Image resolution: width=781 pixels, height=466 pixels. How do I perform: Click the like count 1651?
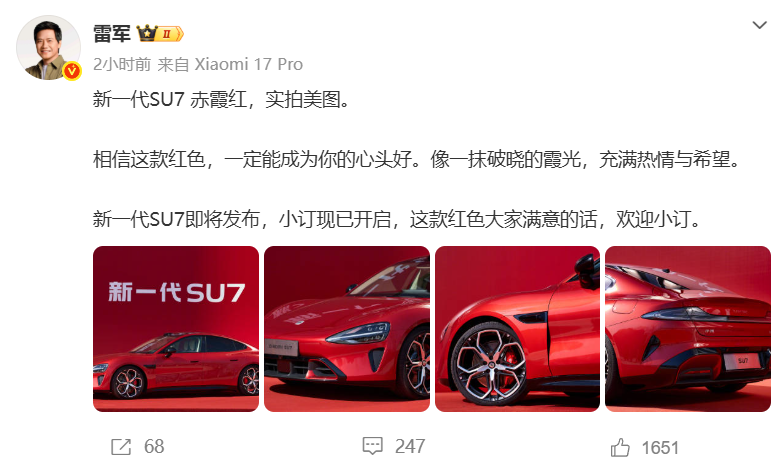point(660,448)
